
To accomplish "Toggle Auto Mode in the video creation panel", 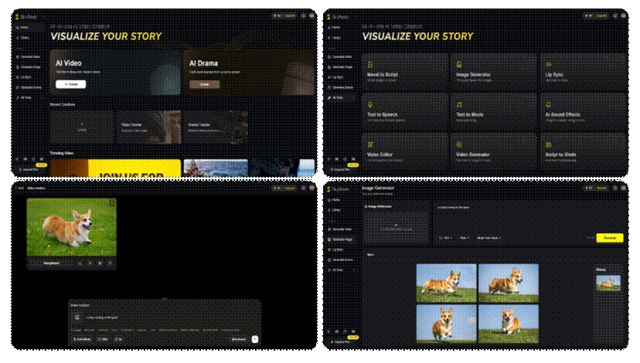I will click(x=82, y=339).
